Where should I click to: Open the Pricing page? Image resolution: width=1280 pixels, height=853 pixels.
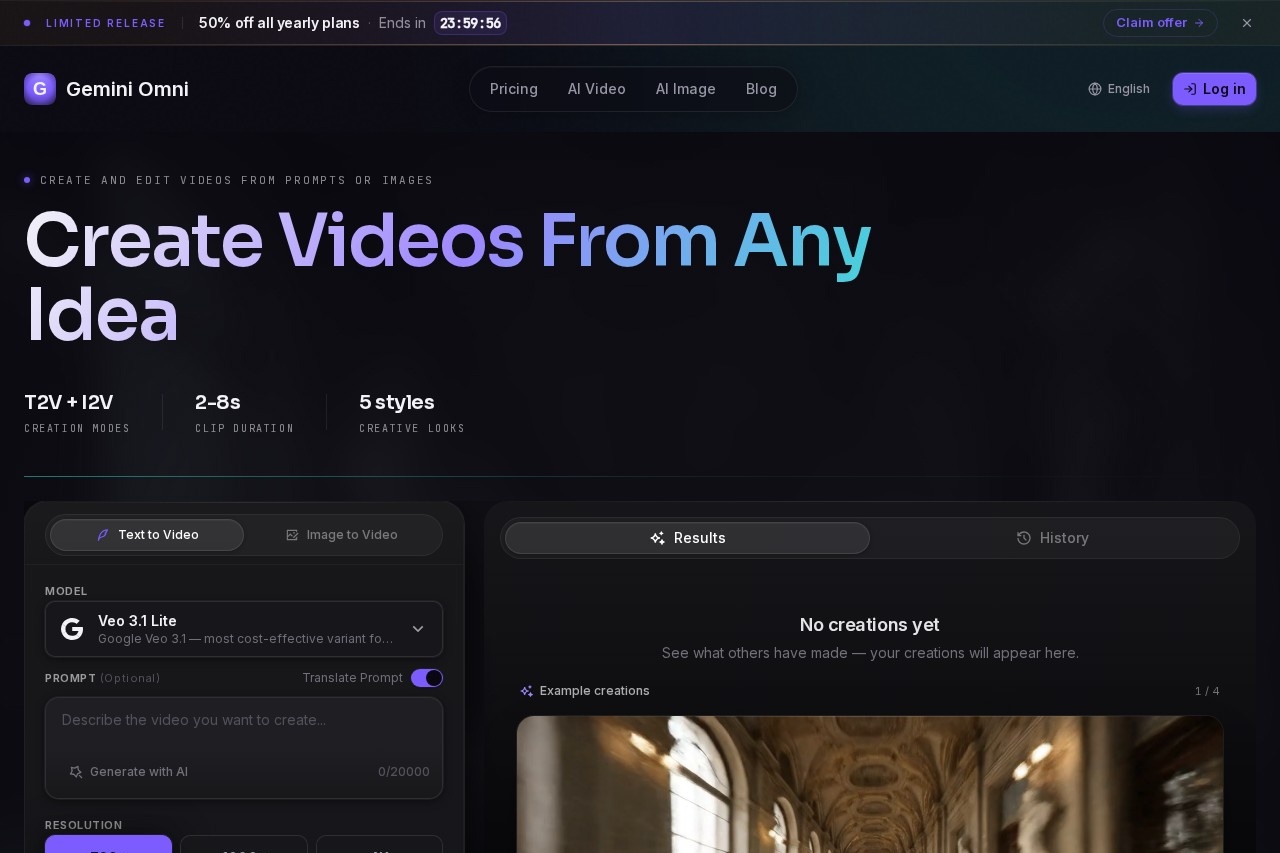(x=514, y=89)
